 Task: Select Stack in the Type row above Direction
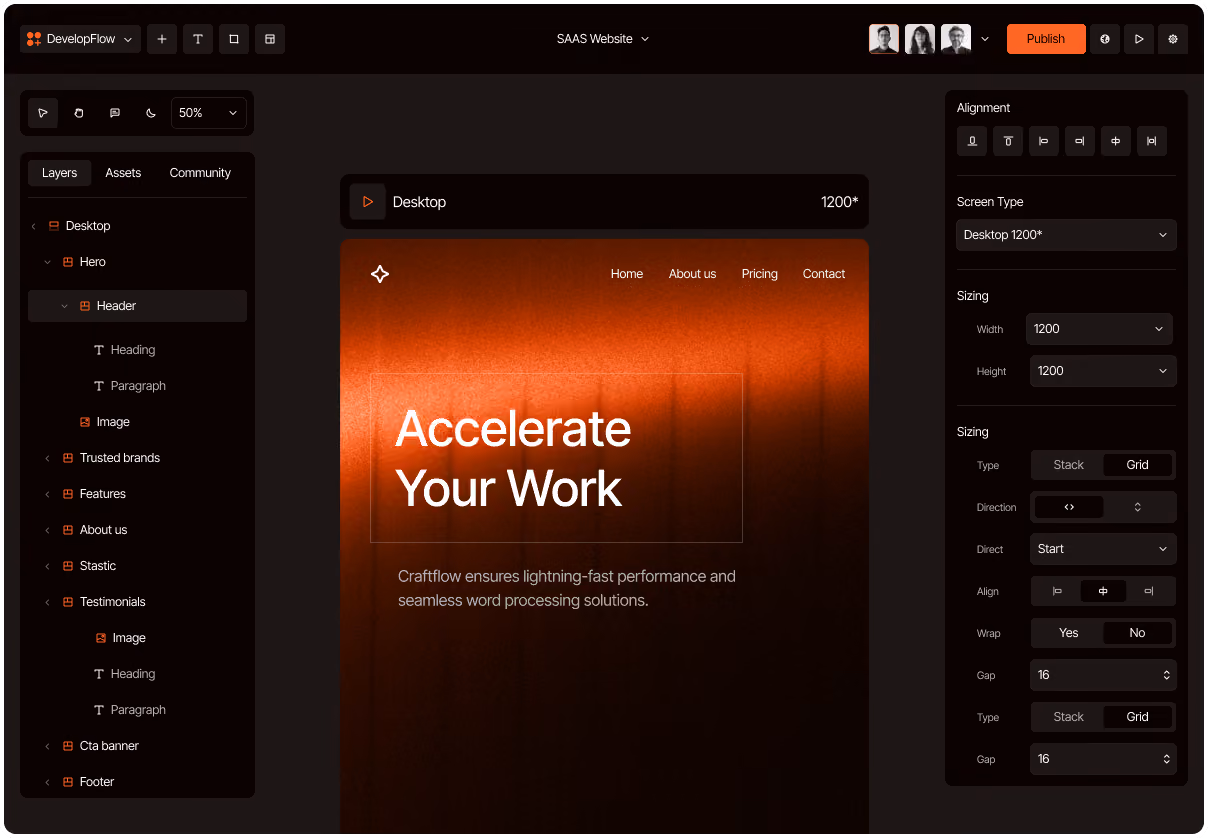point(1068,465)
